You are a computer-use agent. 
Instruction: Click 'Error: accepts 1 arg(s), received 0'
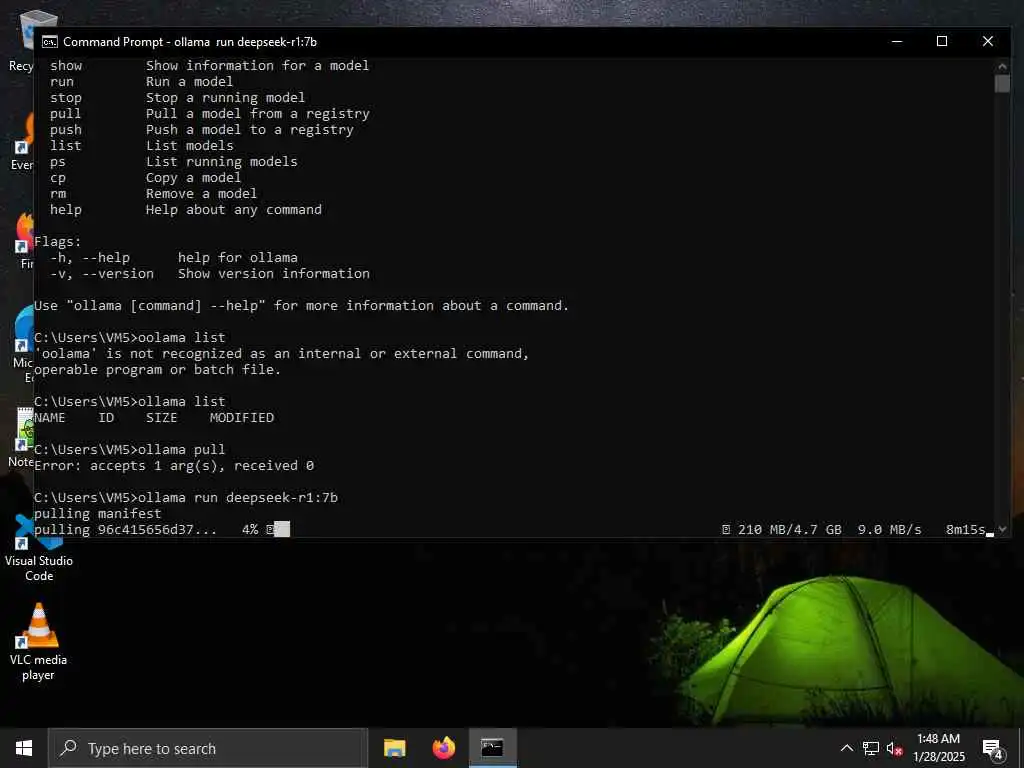(x=174, y=466)
